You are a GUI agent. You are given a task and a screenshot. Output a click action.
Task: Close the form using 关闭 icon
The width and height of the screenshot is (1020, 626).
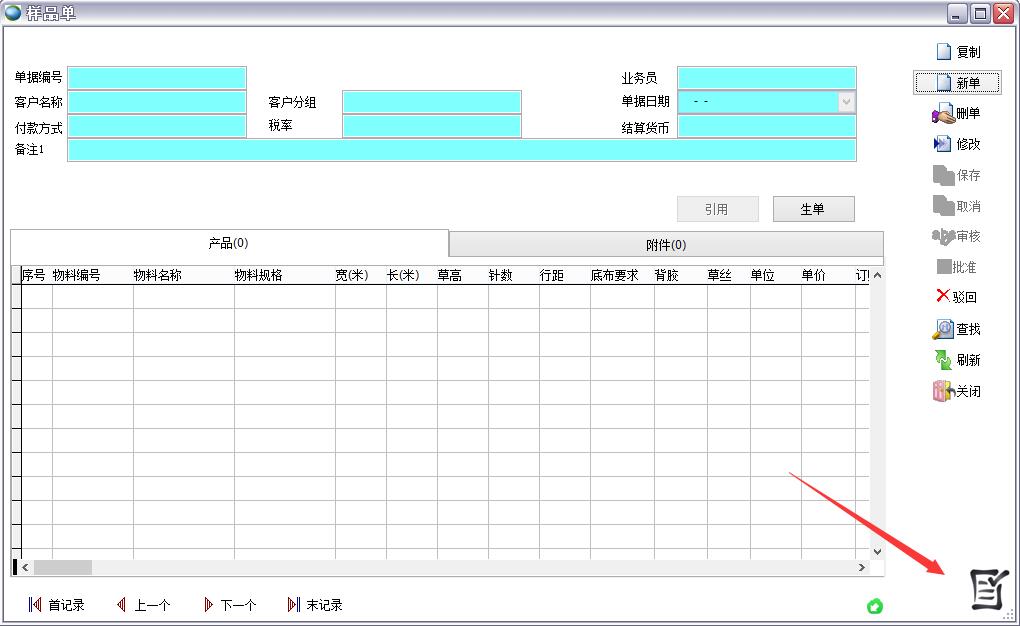[943, 391]
